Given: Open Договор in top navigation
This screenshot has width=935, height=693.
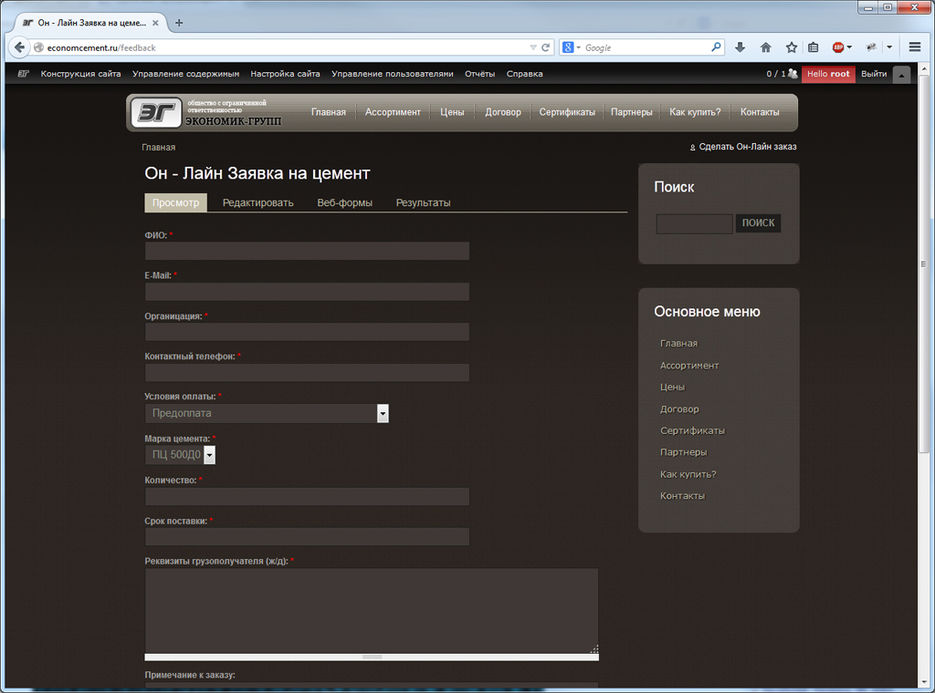Looking at the screenshot, I should [503, 112].
